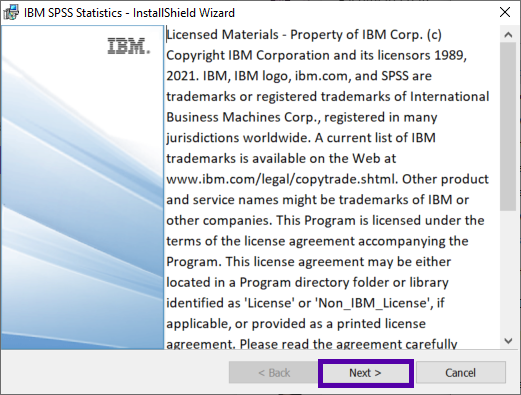Click the line 'Business Machines Corp., registered in many'
Image resolution: width=521 pixels, height=395 pixels.
pos(302,117)
